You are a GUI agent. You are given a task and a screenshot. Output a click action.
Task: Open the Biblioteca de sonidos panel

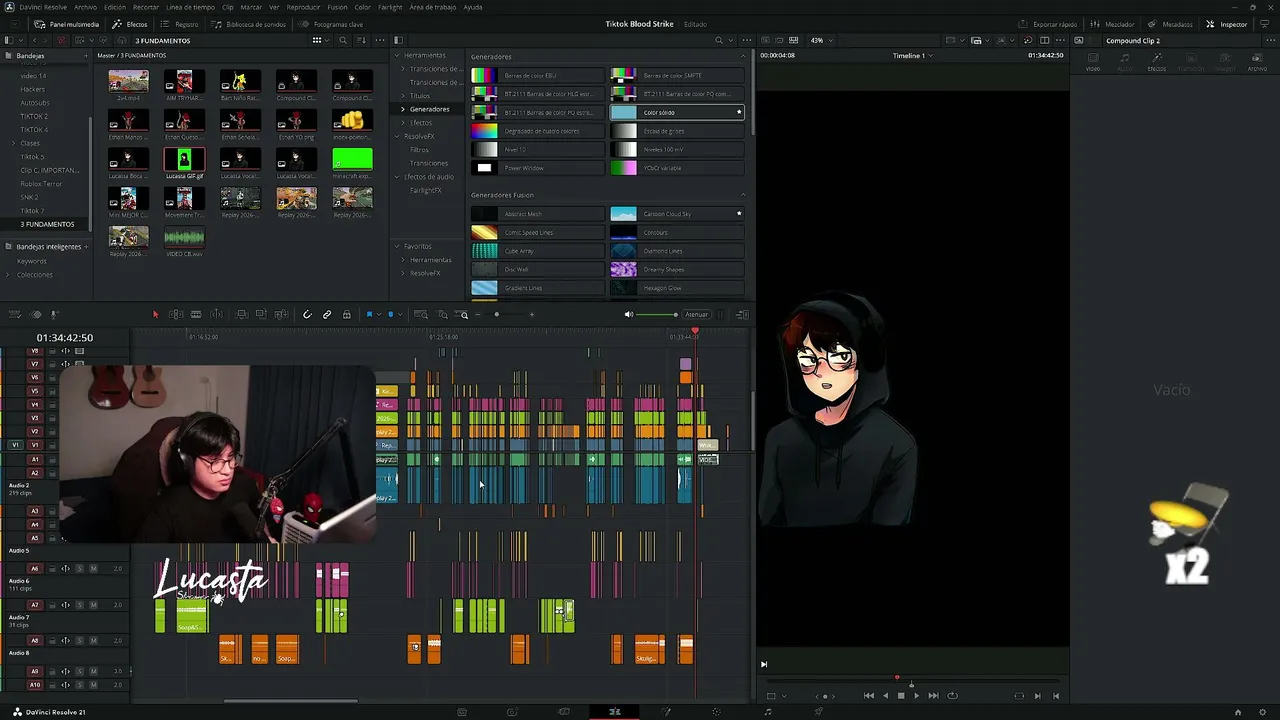pos(248,24)
